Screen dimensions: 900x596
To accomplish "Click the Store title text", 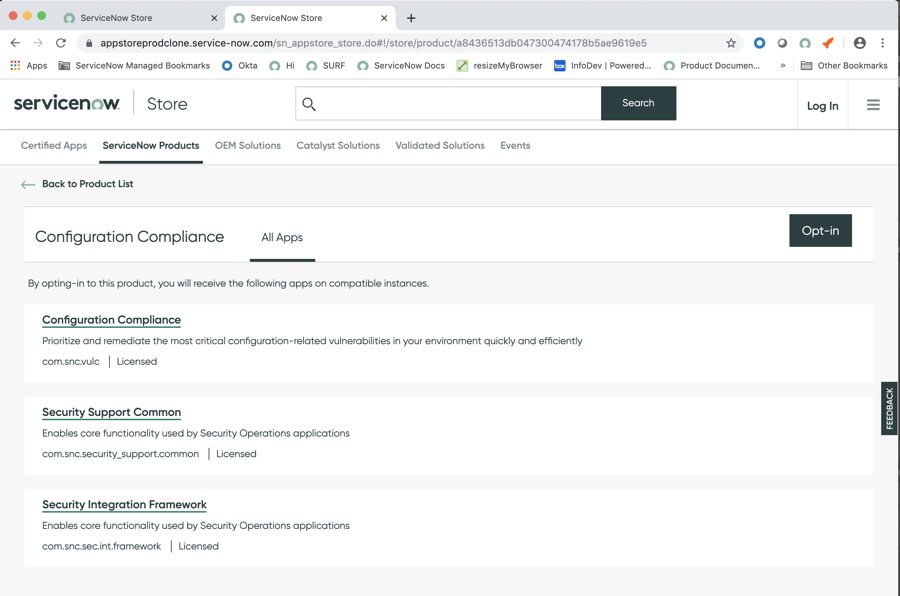I will point(167,104).
